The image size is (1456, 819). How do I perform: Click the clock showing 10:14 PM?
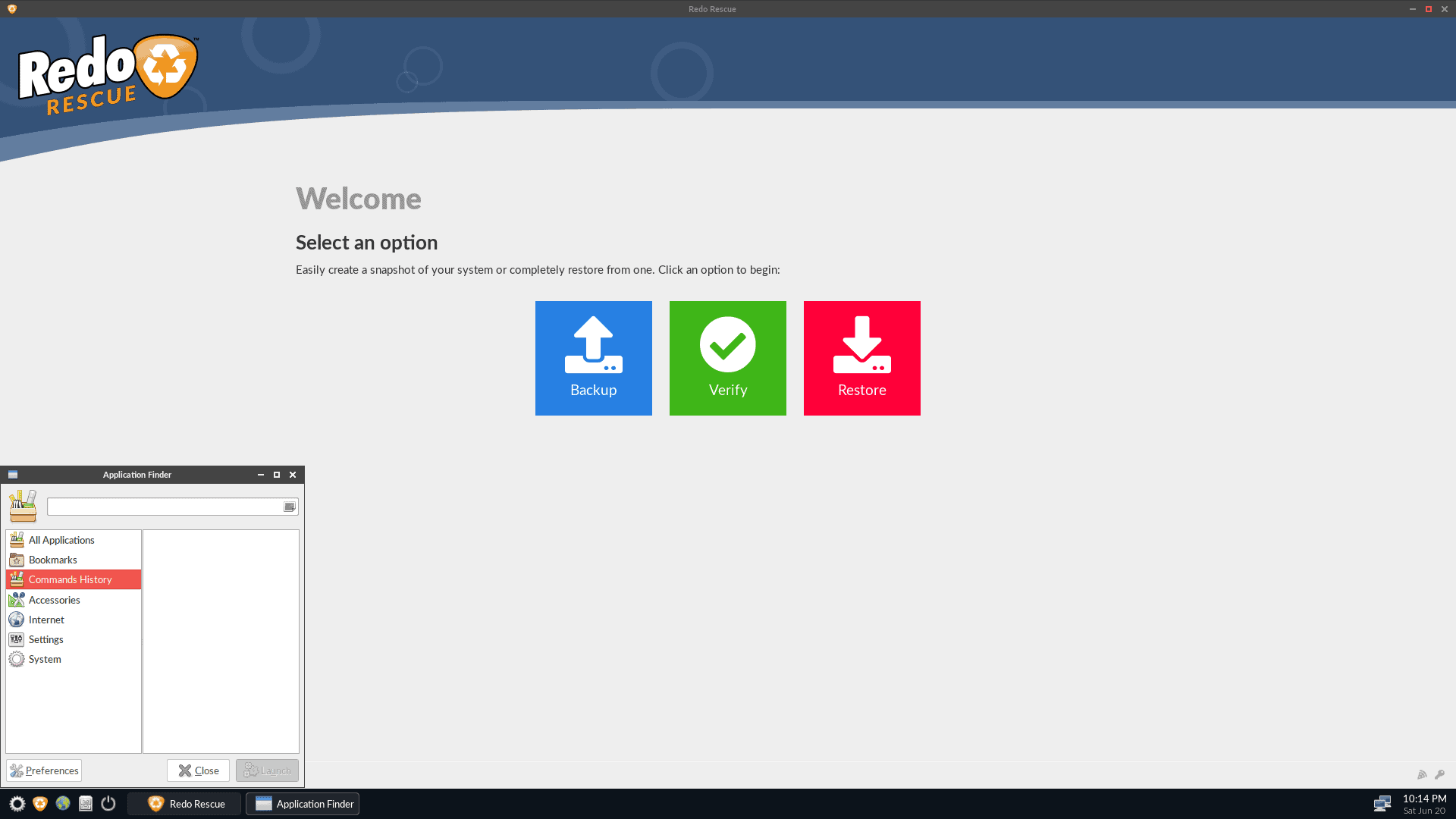(x=1424, y=799)
